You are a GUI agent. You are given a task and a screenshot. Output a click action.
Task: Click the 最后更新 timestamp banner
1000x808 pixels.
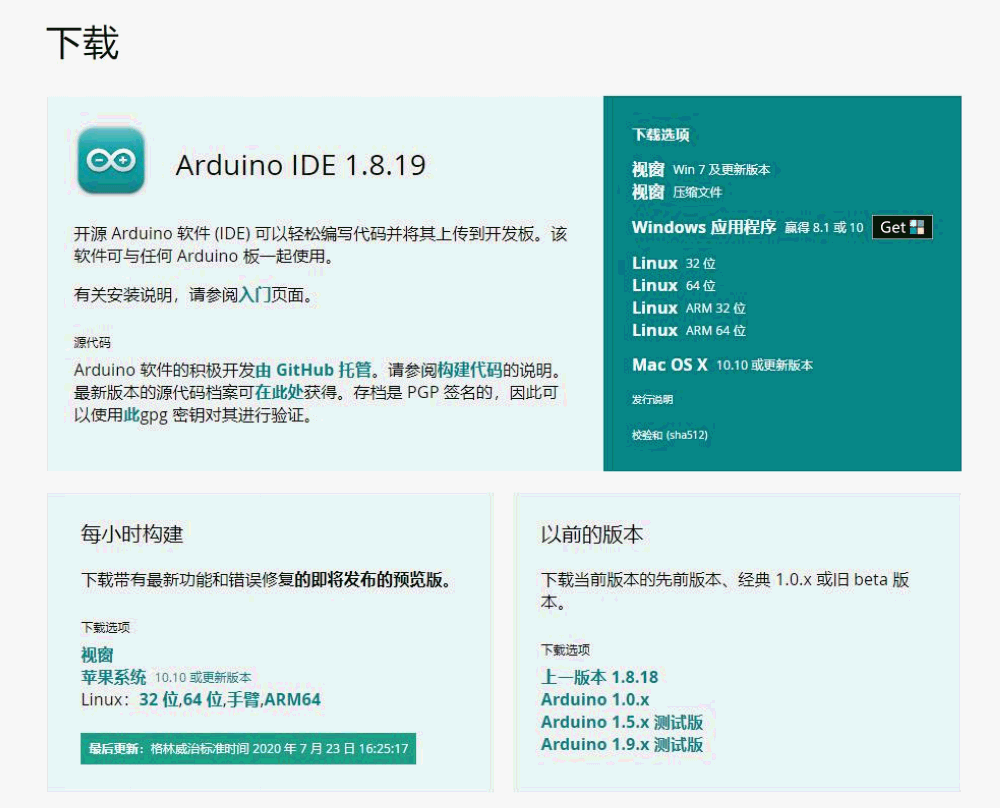[248, 749]
